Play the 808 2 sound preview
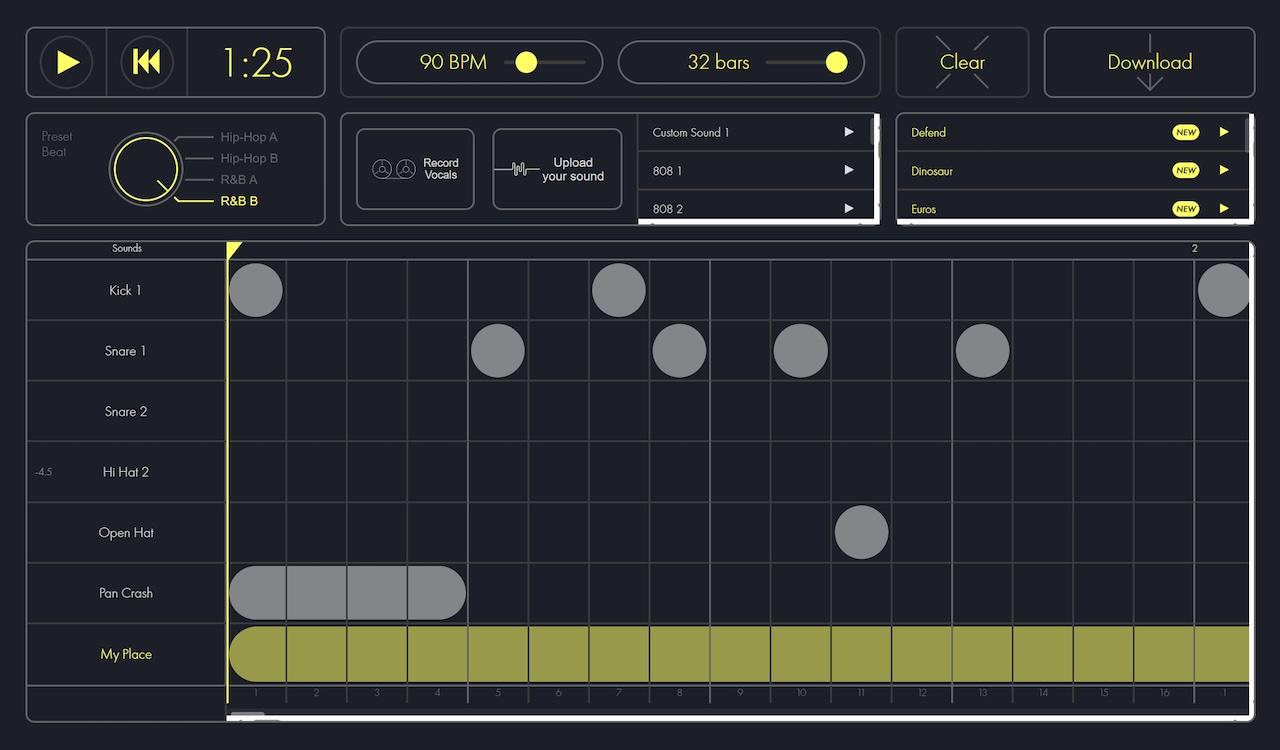 click(848, 208)
